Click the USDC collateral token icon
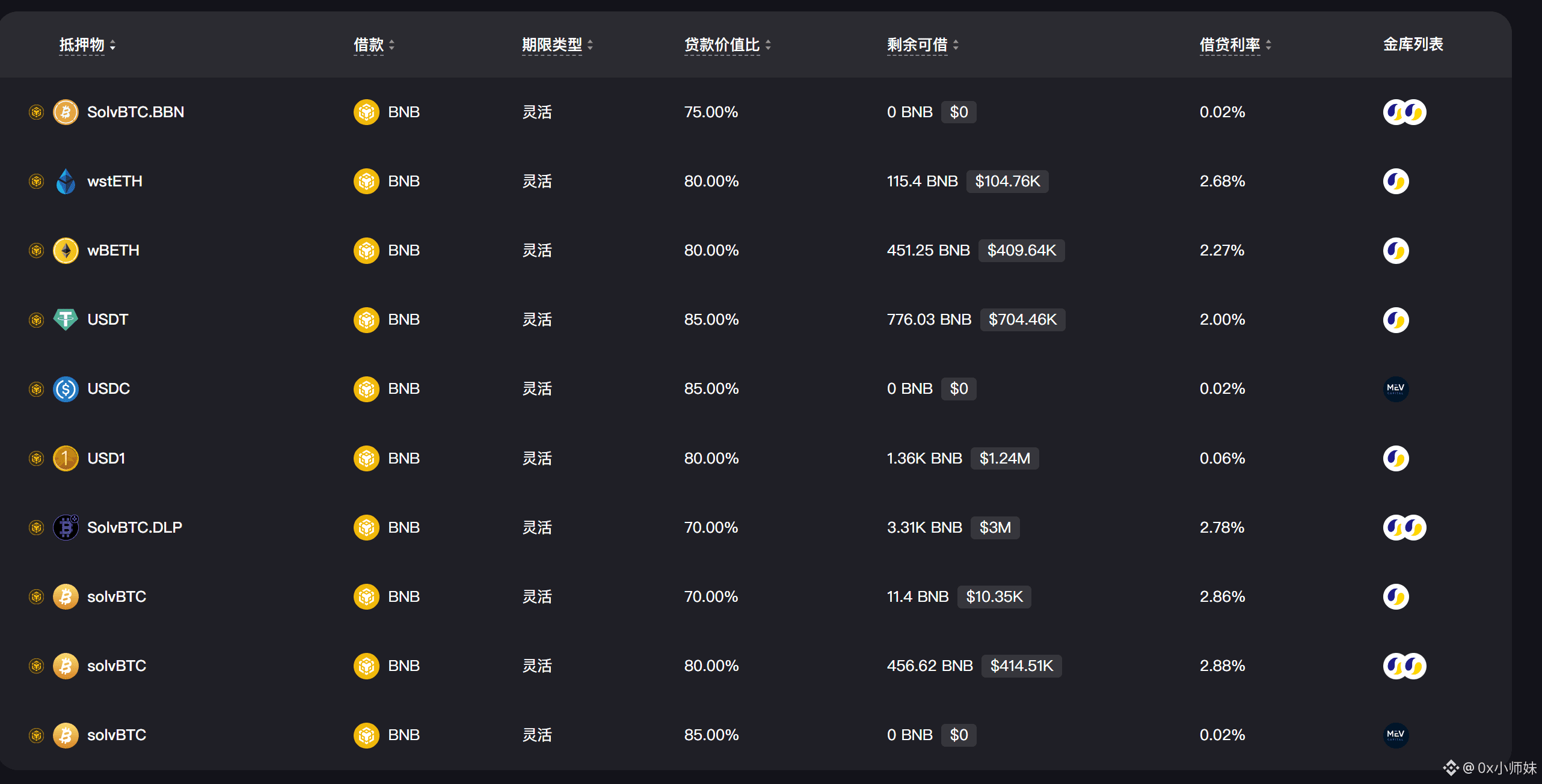This screenshot has height=784, width=1542. coord(66,389)
